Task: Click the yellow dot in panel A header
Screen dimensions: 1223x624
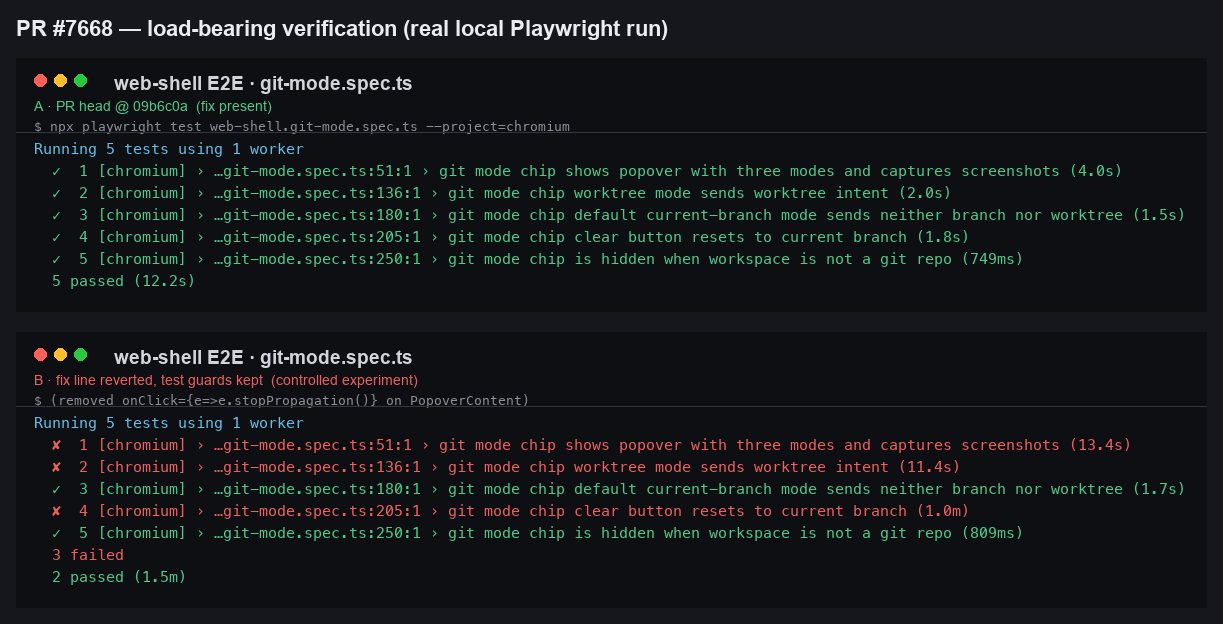Action: [x=61, y=81]
